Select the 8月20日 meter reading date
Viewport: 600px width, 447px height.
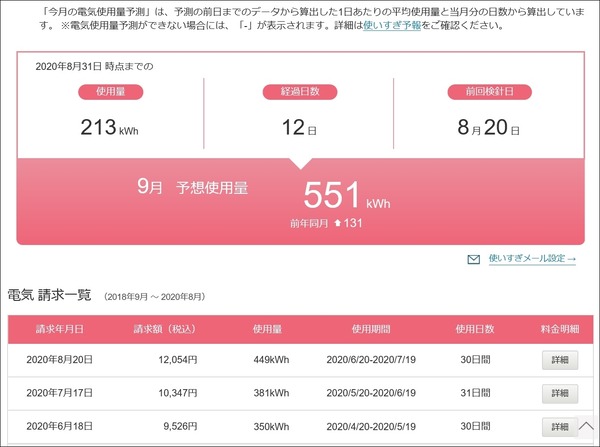[489, 127]
